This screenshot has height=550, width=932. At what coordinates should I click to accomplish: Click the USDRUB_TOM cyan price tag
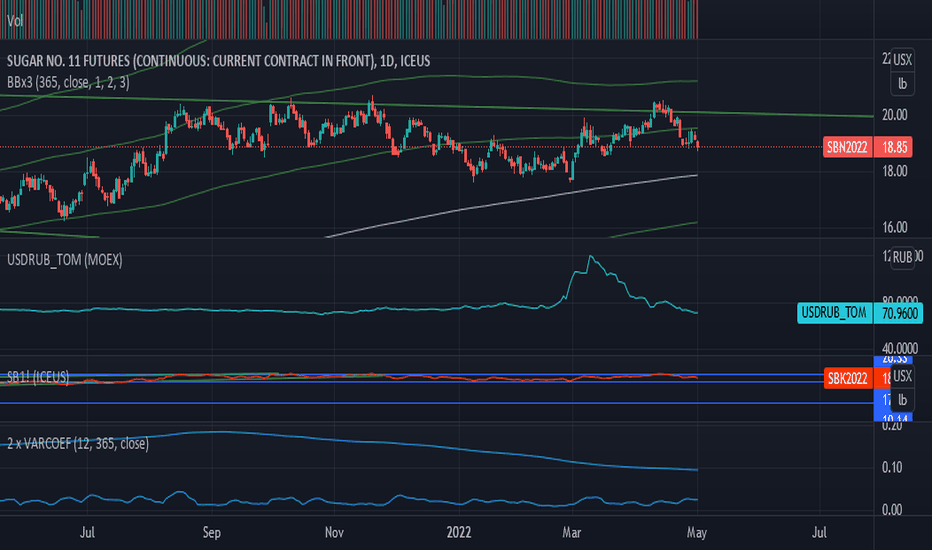click(835, 313)
